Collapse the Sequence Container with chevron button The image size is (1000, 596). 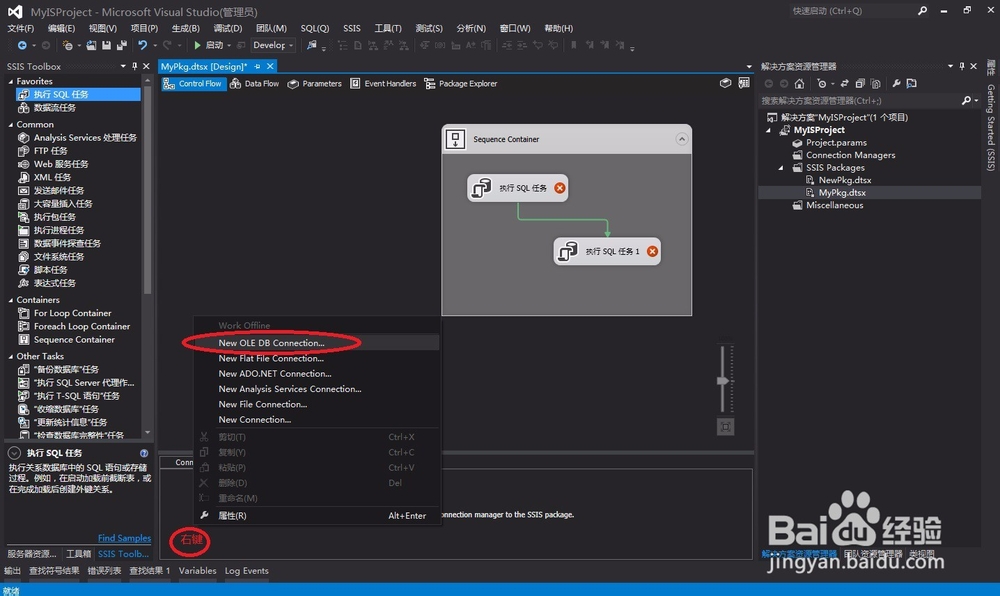(682, 139)
